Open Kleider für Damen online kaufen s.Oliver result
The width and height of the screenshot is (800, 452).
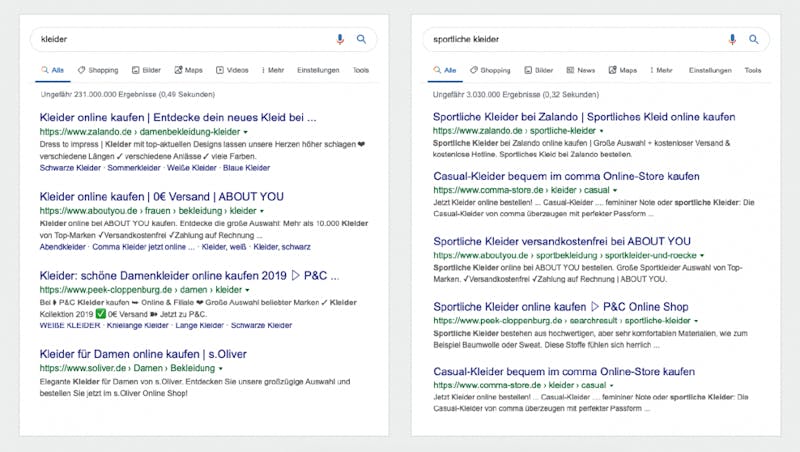coord(143,354)
